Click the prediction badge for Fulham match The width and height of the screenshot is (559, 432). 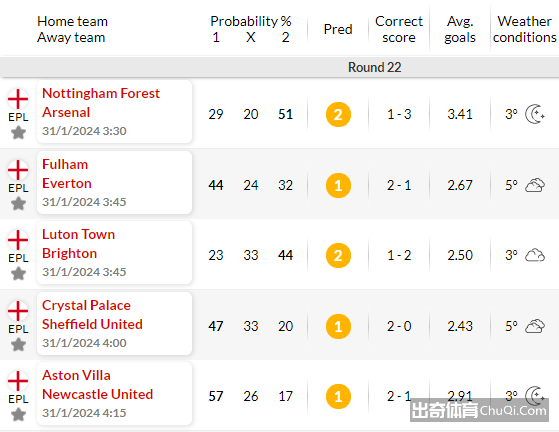point(338,185)
